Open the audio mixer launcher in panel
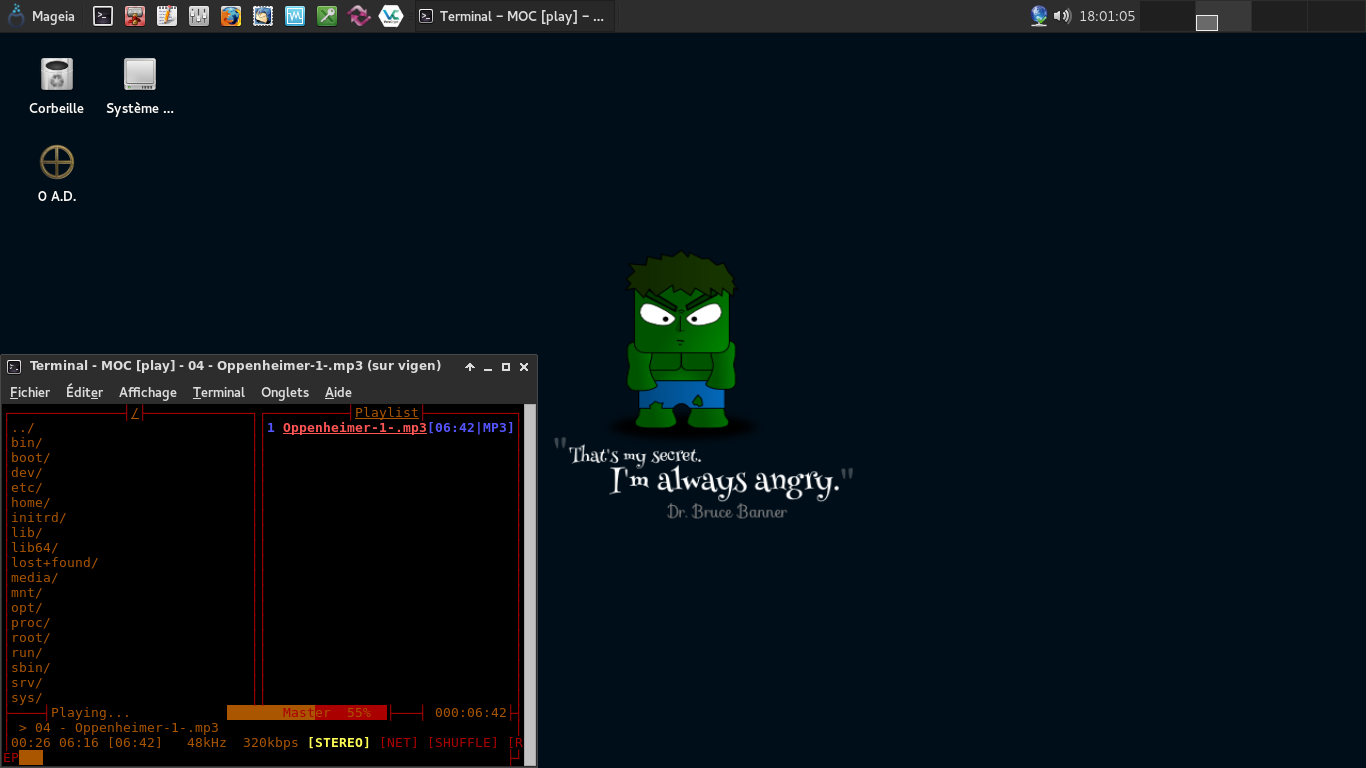The image size is (1366, 768). point(199,16)
